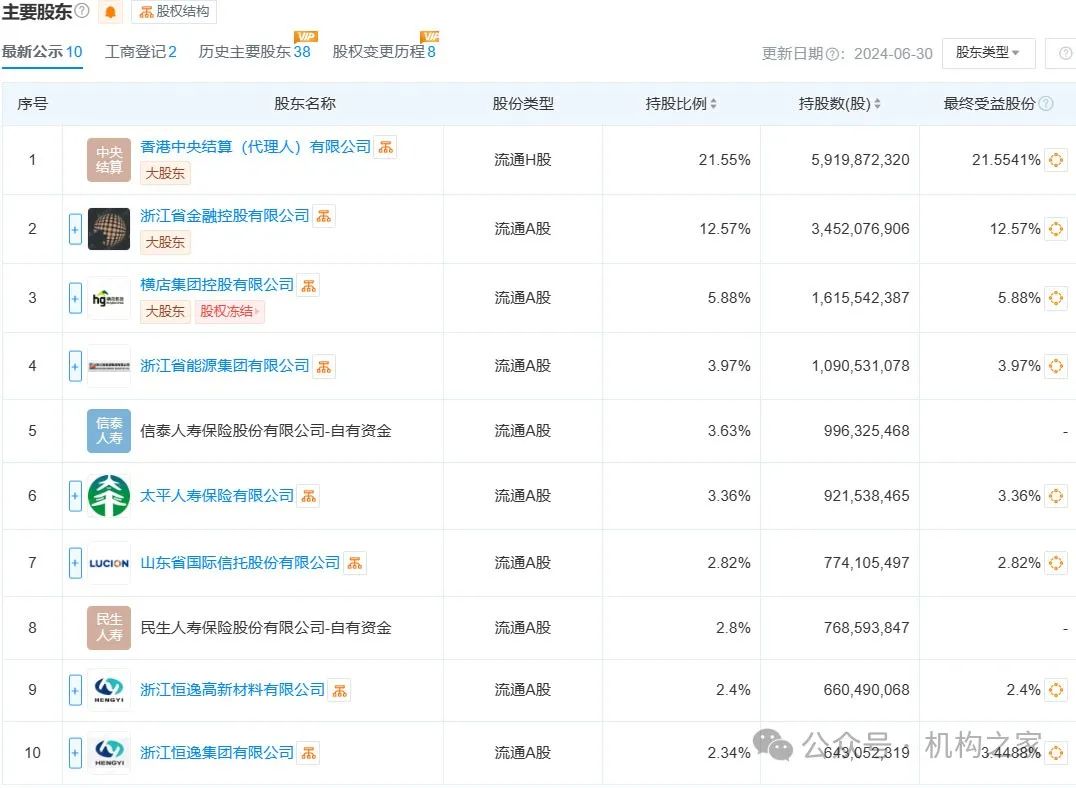Click the 民生人寿保险股份有限公司-自有资金 name
The width and height of the screenshot is (1076, 788).
point(266,628)
